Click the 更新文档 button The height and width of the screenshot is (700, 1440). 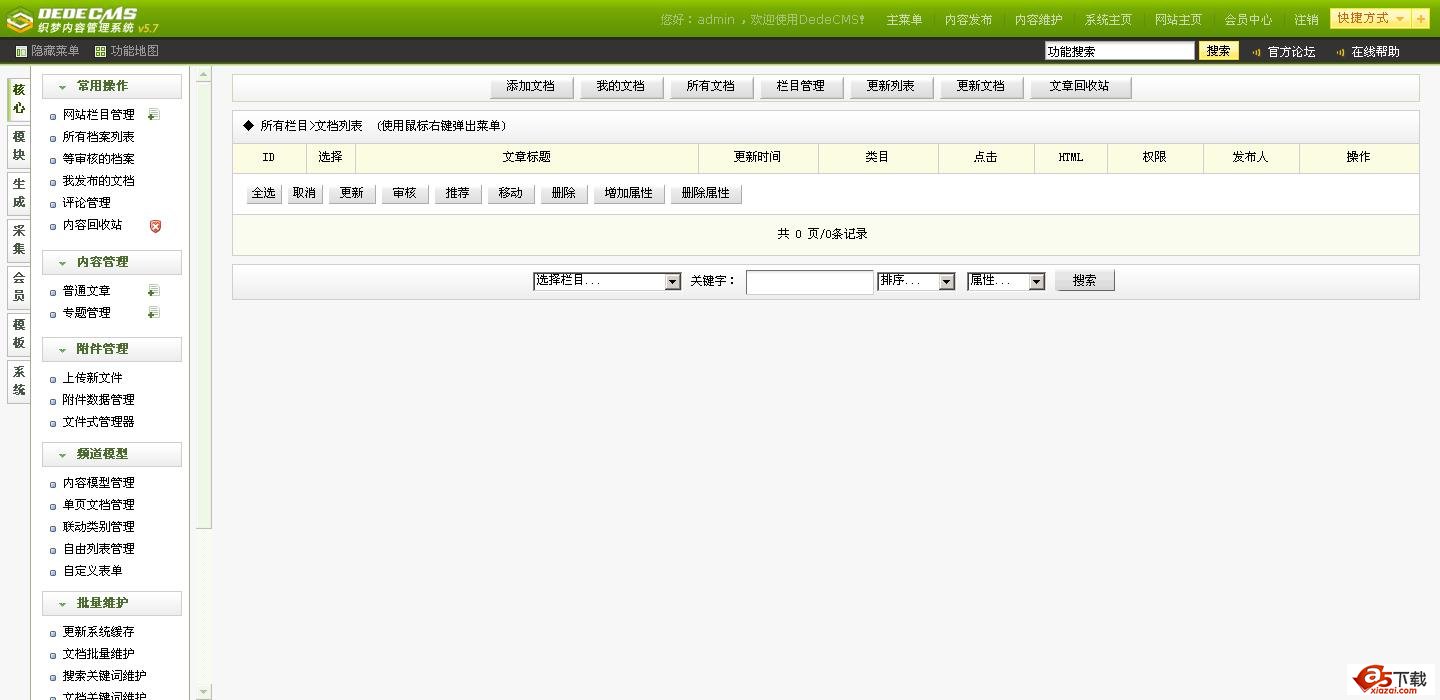981,87
